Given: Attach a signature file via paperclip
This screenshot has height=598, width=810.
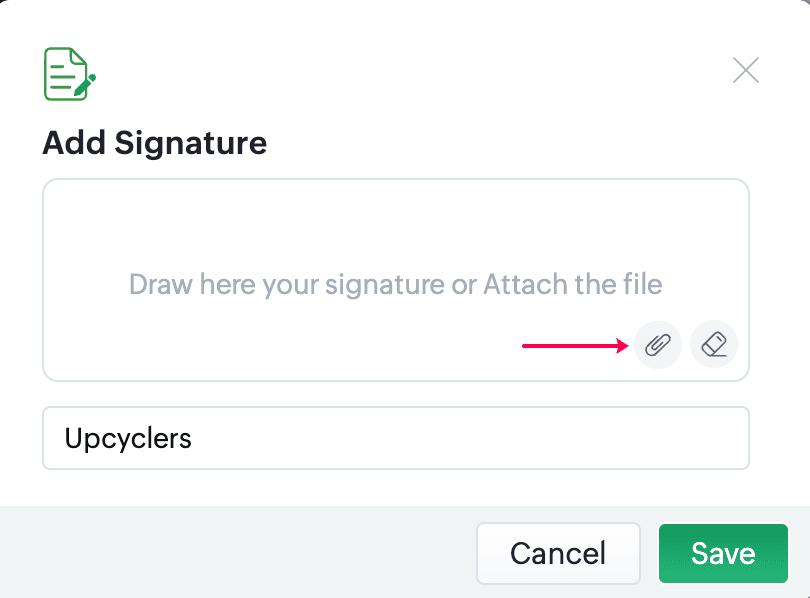Looking at the screenshot, I should click(657, 346).
